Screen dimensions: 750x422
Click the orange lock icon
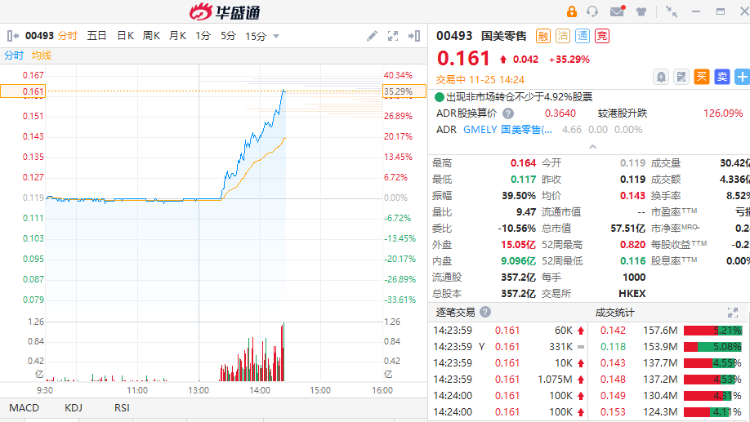pos(571,11)
